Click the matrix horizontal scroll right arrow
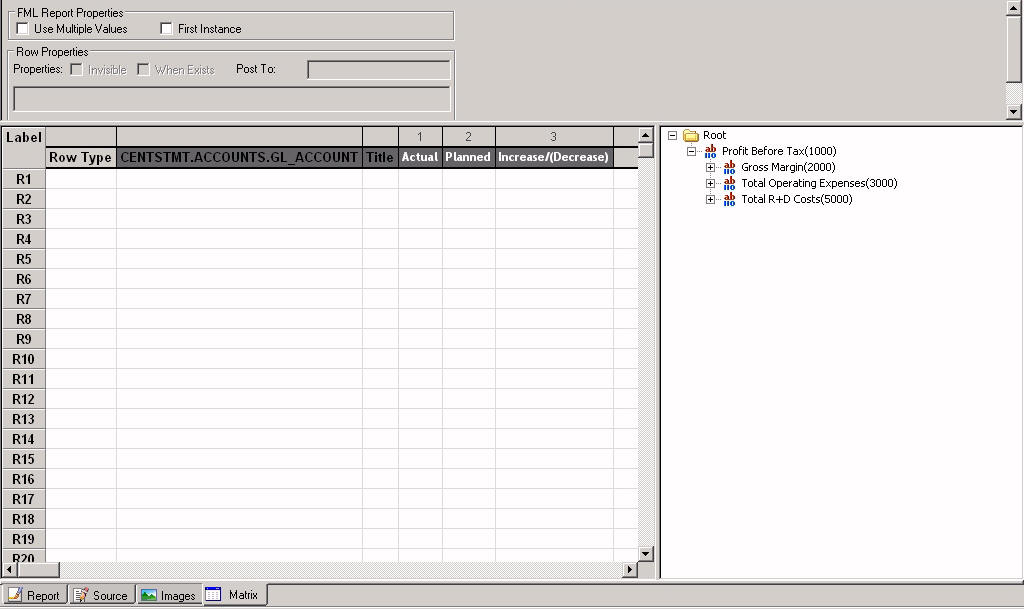The image size is (1024, 609). click(630, 570)
